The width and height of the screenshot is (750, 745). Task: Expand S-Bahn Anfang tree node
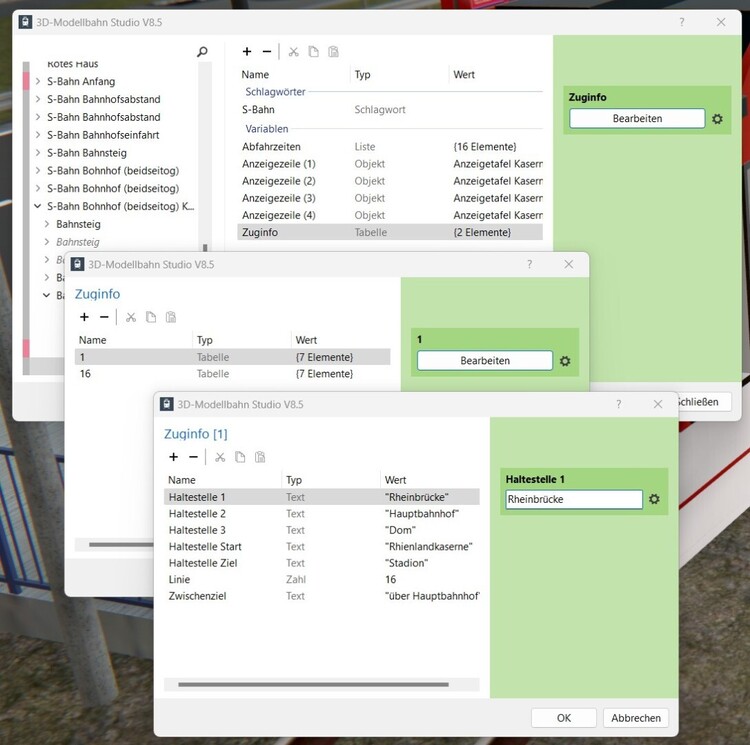(x=38, y=81)
